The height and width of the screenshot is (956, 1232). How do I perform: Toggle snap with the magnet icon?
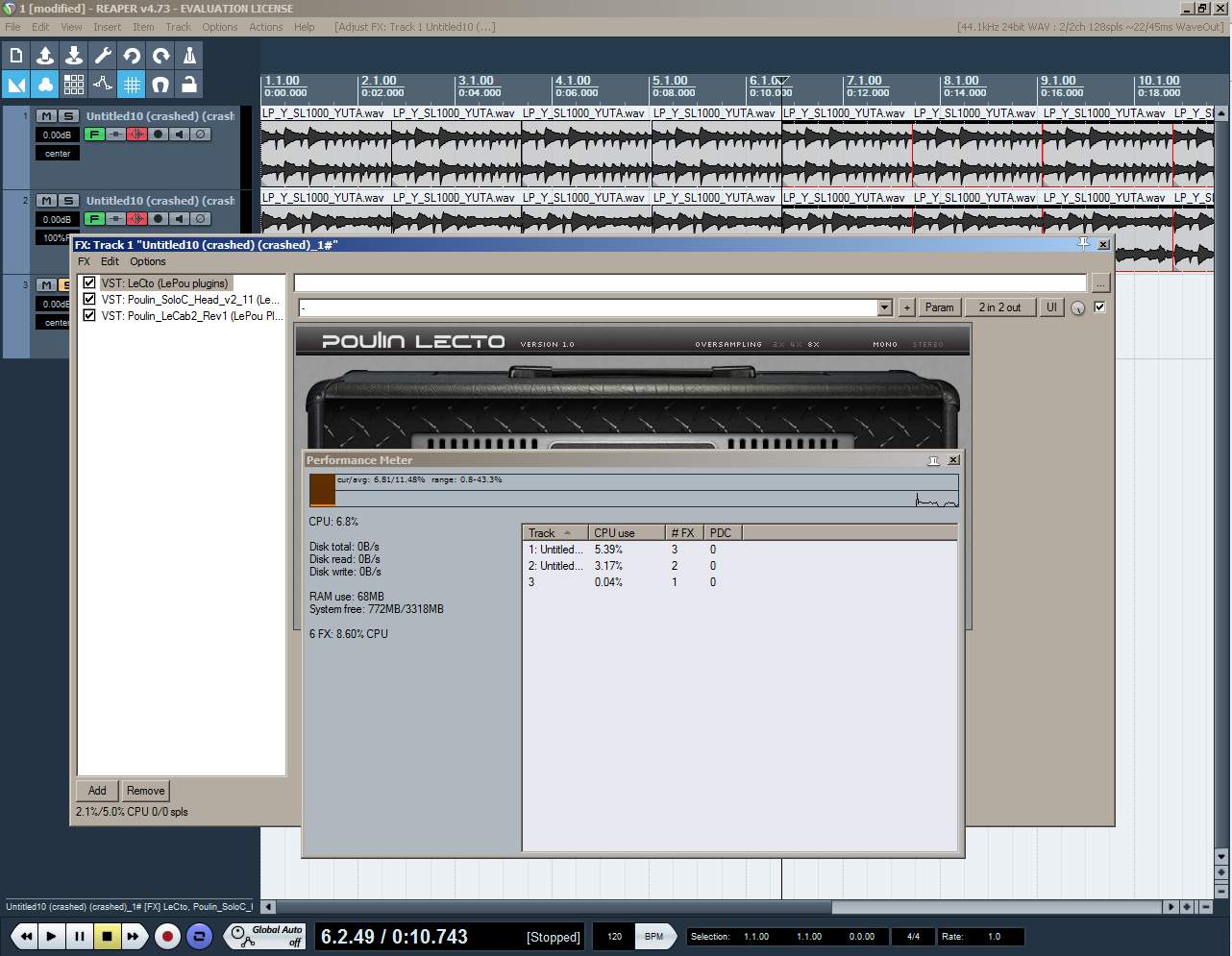[x=160, y=86]
